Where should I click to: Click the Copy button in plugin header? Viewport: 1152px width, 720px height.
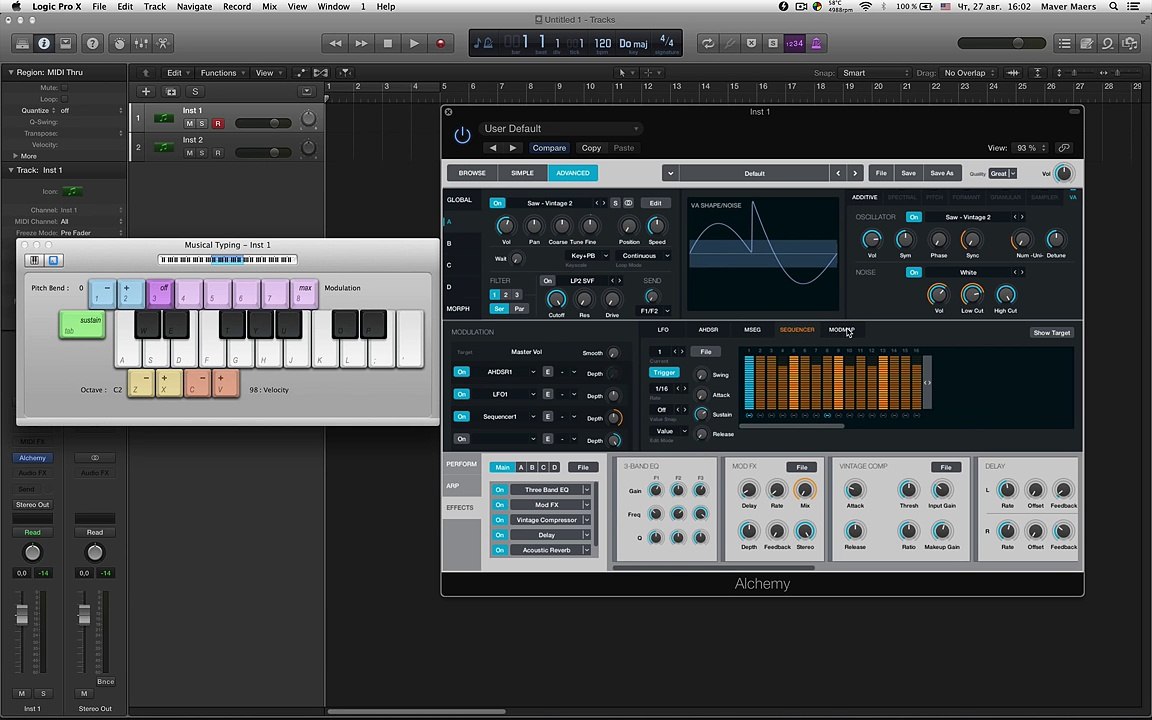pos(591,148)
